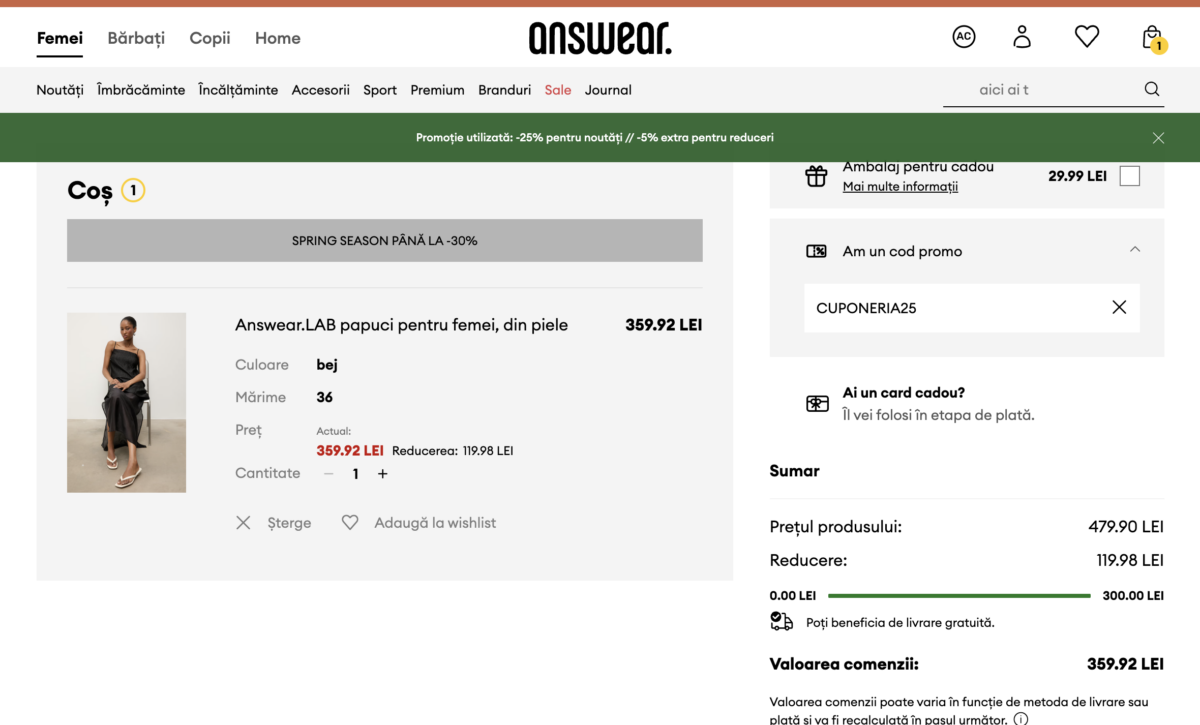Dismiss the green promotion banner
This screenshot has height=725, width=1200.
tap(1158, 138)
